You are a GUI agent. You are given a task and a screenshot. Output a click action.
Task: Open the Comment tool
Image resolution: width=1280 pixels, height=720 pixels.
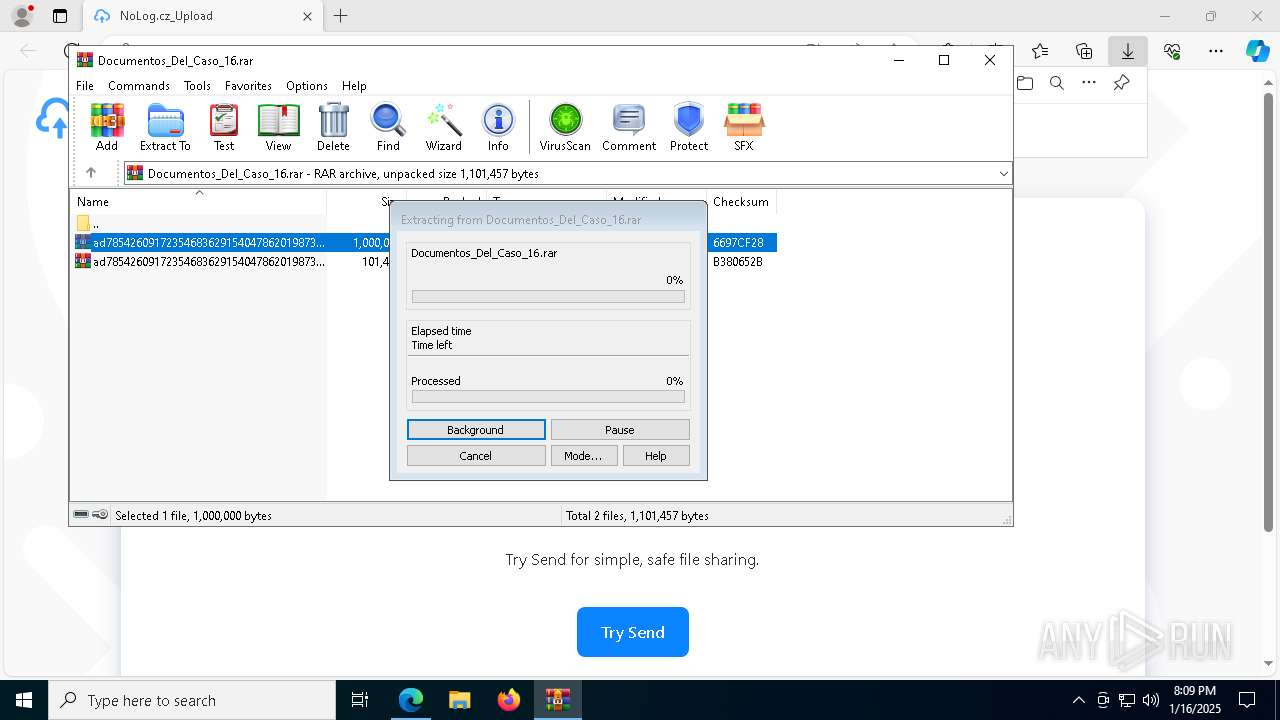(629, 127)
